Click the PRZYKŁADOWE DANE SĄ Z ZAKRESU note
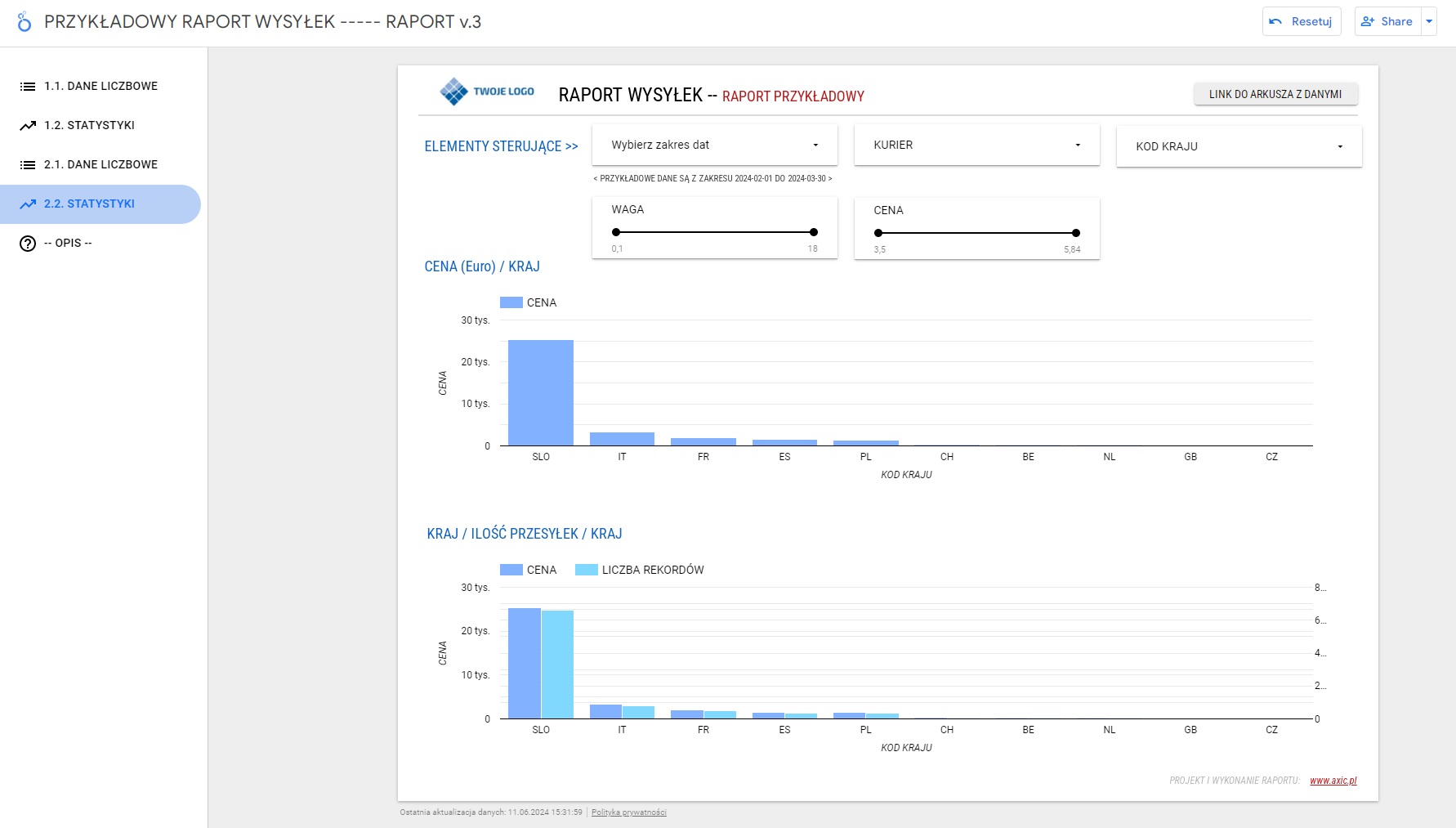Viewport: 1456px width, 828px height. click(x=712, y=178)
